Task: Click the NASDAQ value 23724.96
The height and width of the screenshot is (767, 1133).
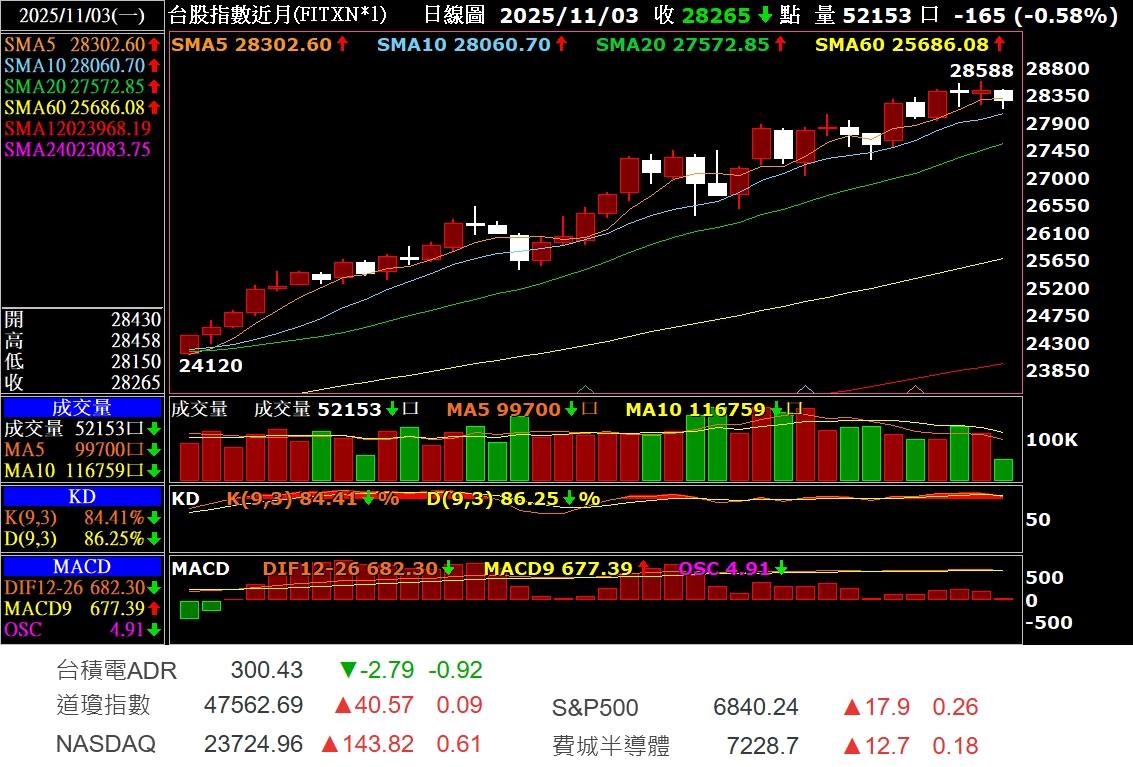Action: tap(253, 744)
